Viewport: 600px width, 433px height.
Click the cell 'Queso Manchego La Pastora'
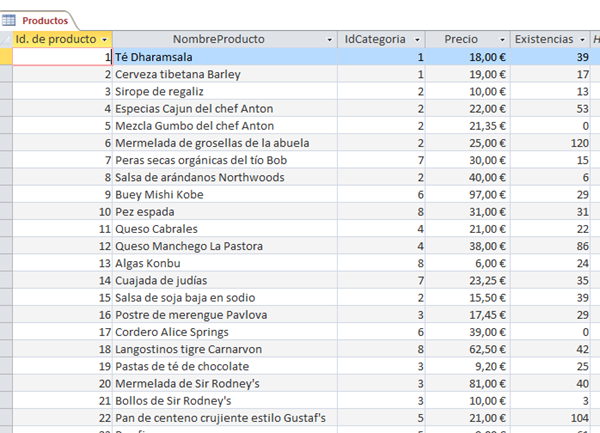click(225, 246)
